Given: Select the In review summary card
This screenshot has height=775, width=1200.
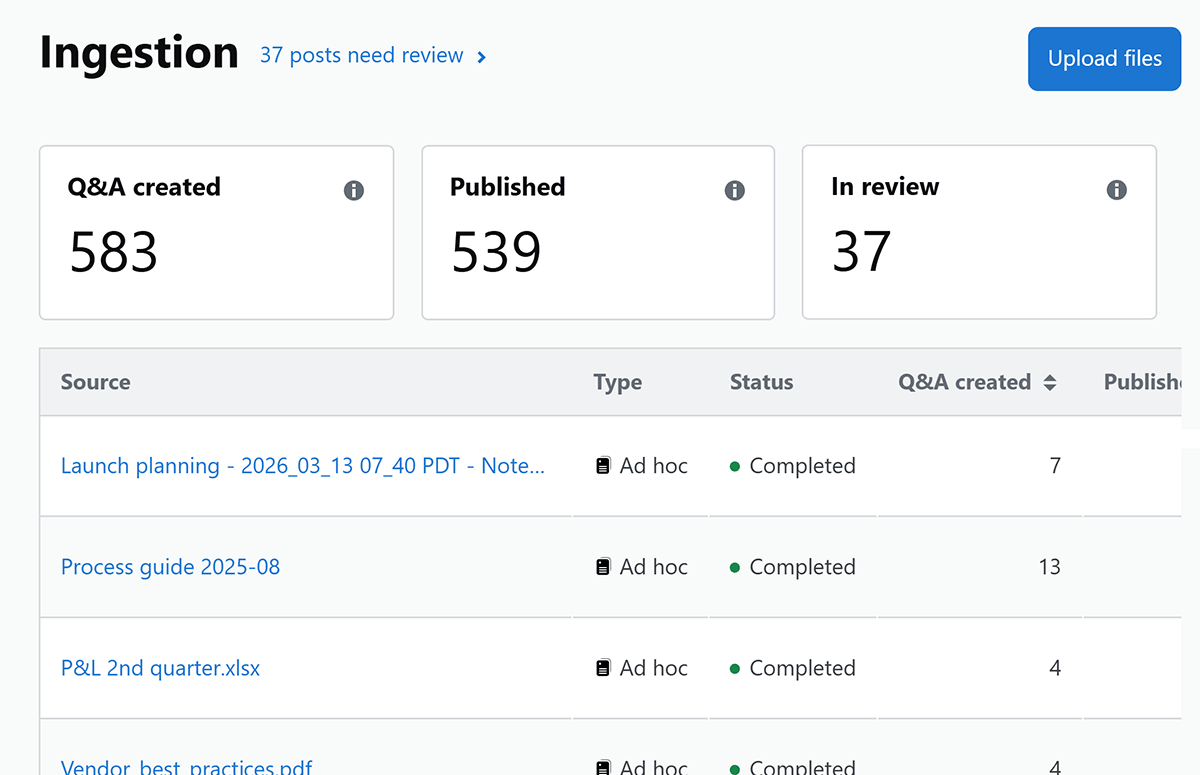Looking at the screenshot, I should tap(978, 232).
